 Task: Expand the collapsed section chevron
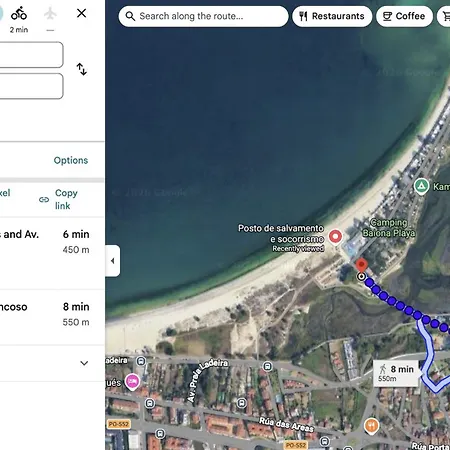(84, 363)
